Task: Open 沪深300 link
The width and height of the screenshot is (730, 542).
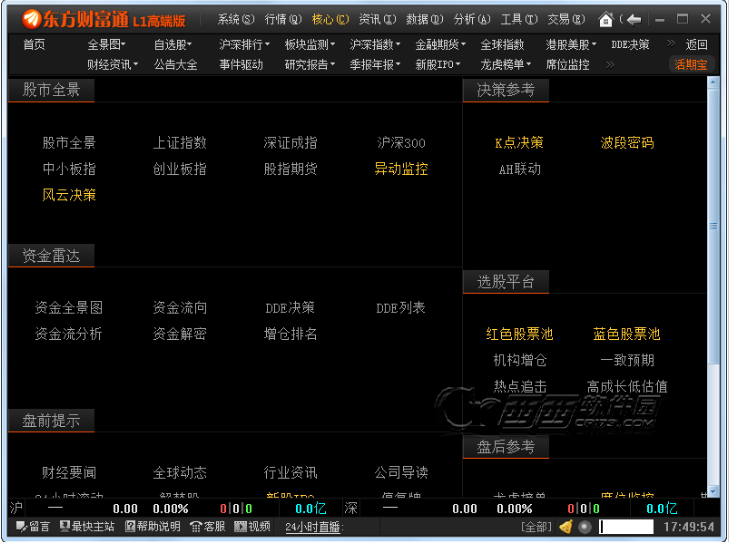Action: (401, 143)
